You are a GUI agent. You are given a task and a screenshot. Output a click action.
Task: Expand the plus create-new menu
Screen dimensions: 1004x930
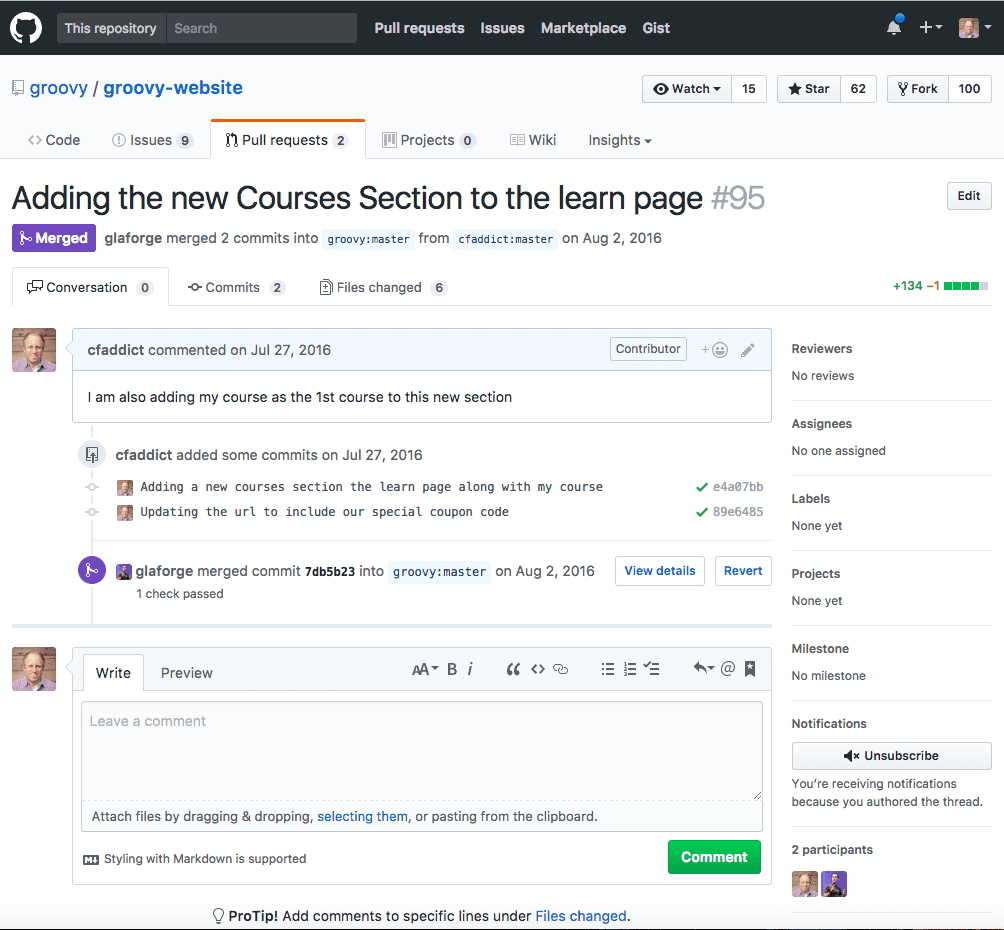[930, 28]
